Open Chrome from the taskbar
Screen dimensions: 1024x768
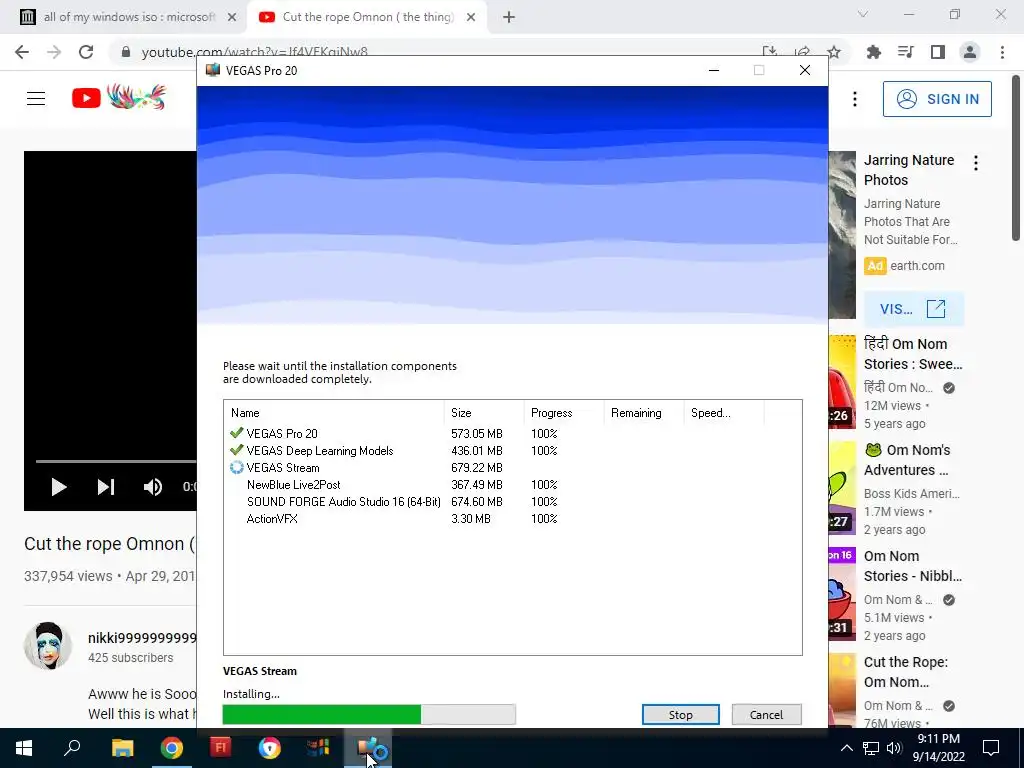click(172, 748)
